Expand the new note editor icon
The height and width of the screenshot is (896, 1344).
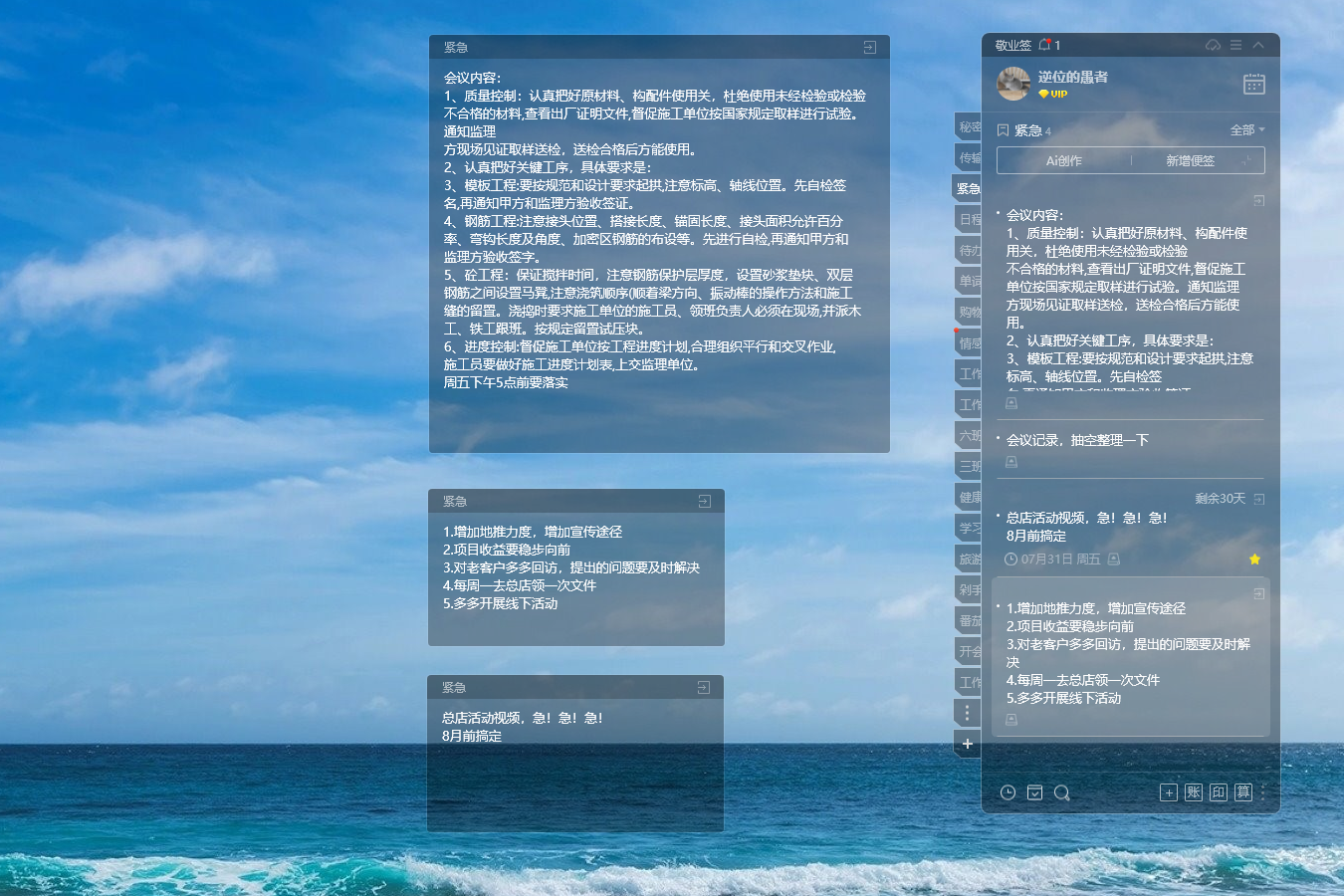[1246, 160]
